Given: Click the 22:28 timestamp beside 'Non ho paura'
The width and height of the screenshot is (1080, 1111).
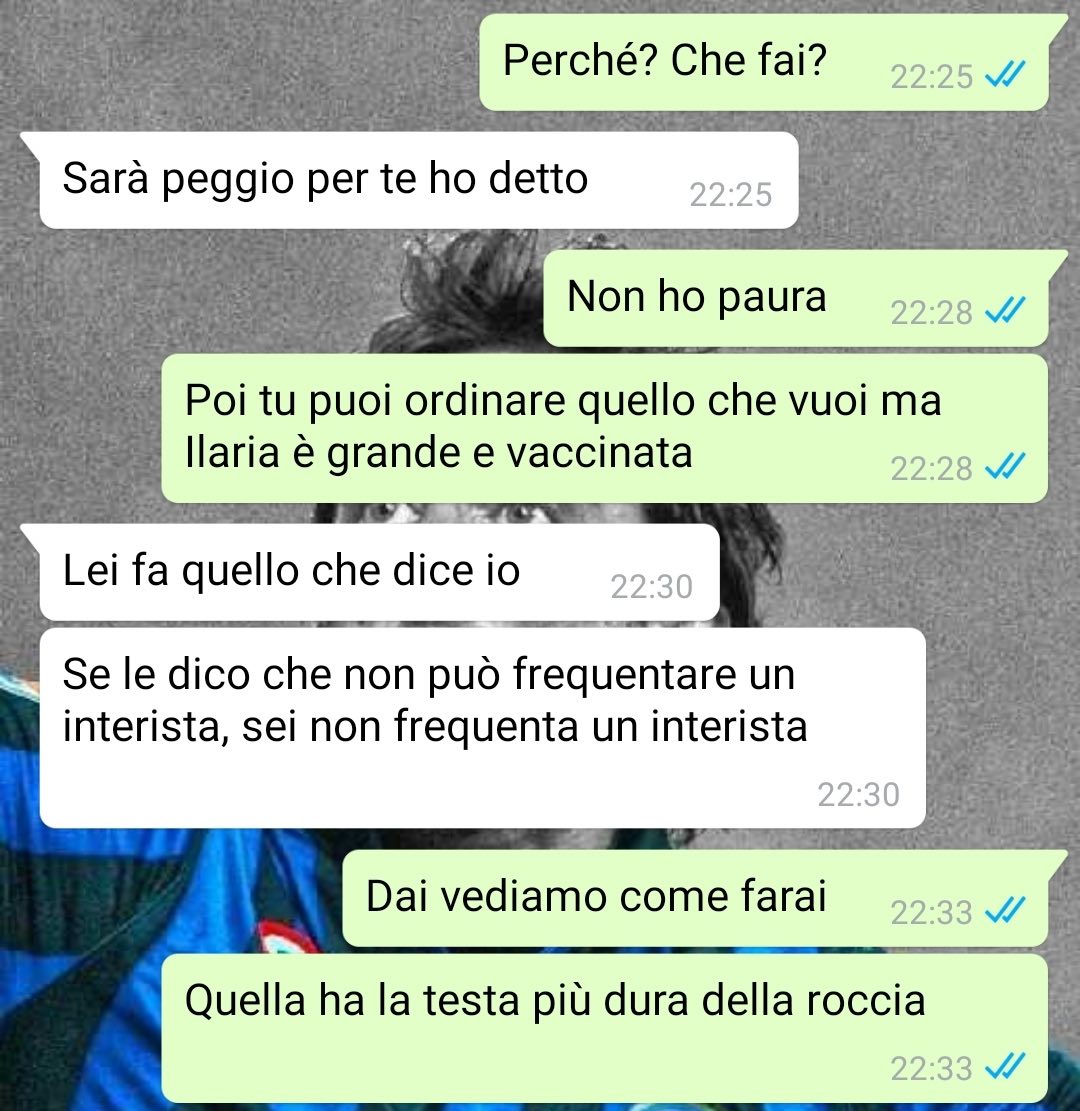Looking at the screenshot, I should point(931,312).
